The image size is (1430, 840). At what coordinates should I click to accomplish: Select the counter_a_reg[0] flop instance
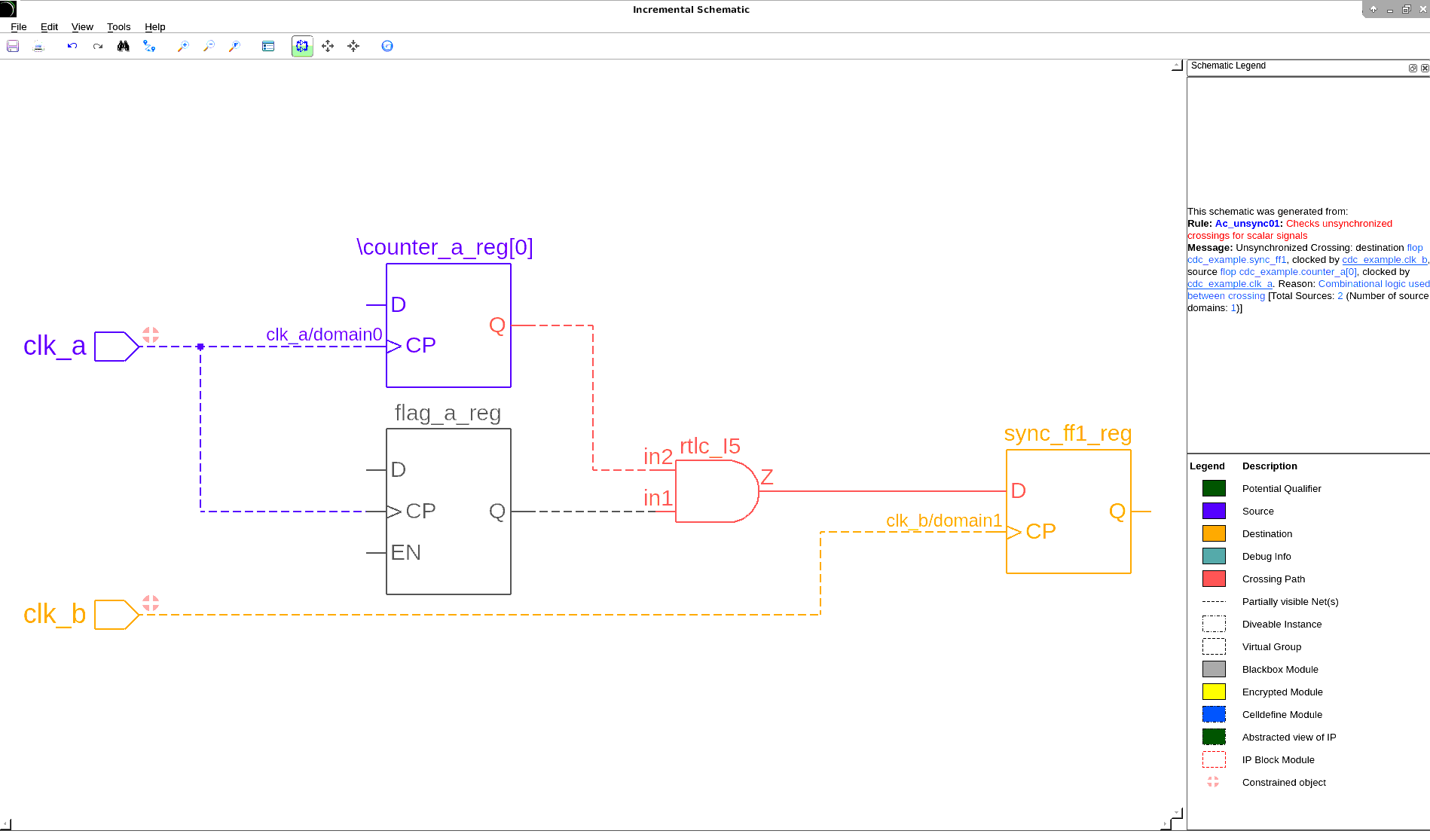click(448, 325)
